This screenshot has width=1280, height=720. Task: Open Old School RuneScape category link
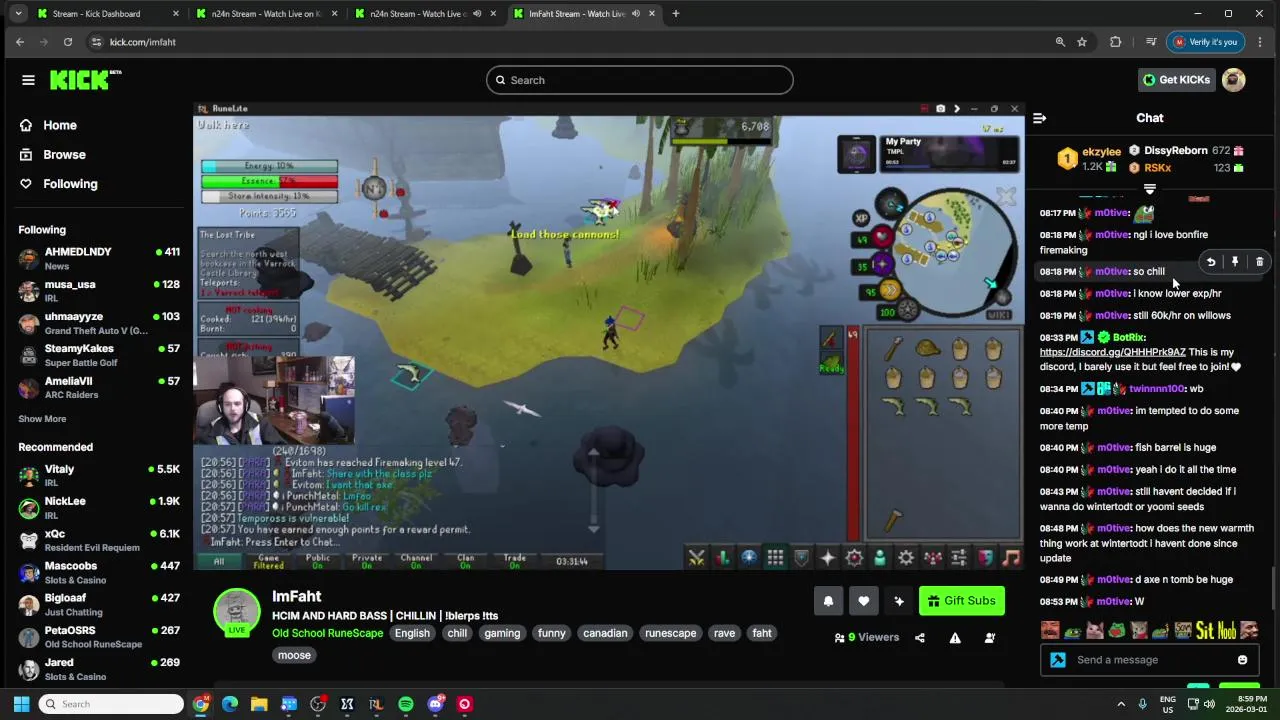pyautogui.click(x=327, y=633)
